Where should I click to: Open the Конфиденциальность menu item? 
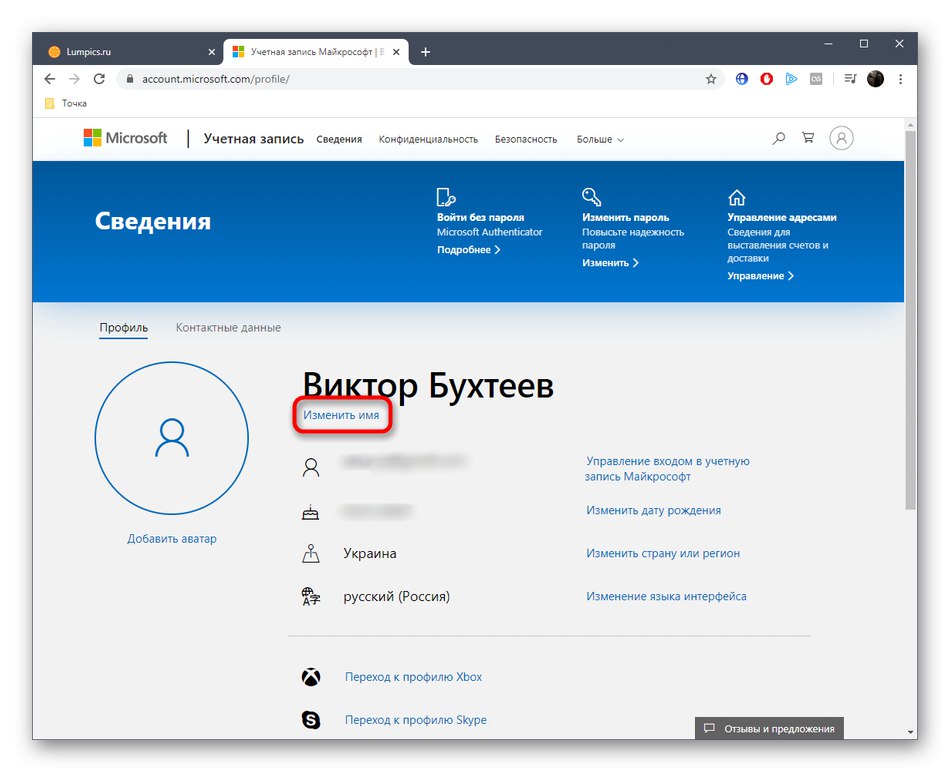pyautogui.click(x=428, y=139)
